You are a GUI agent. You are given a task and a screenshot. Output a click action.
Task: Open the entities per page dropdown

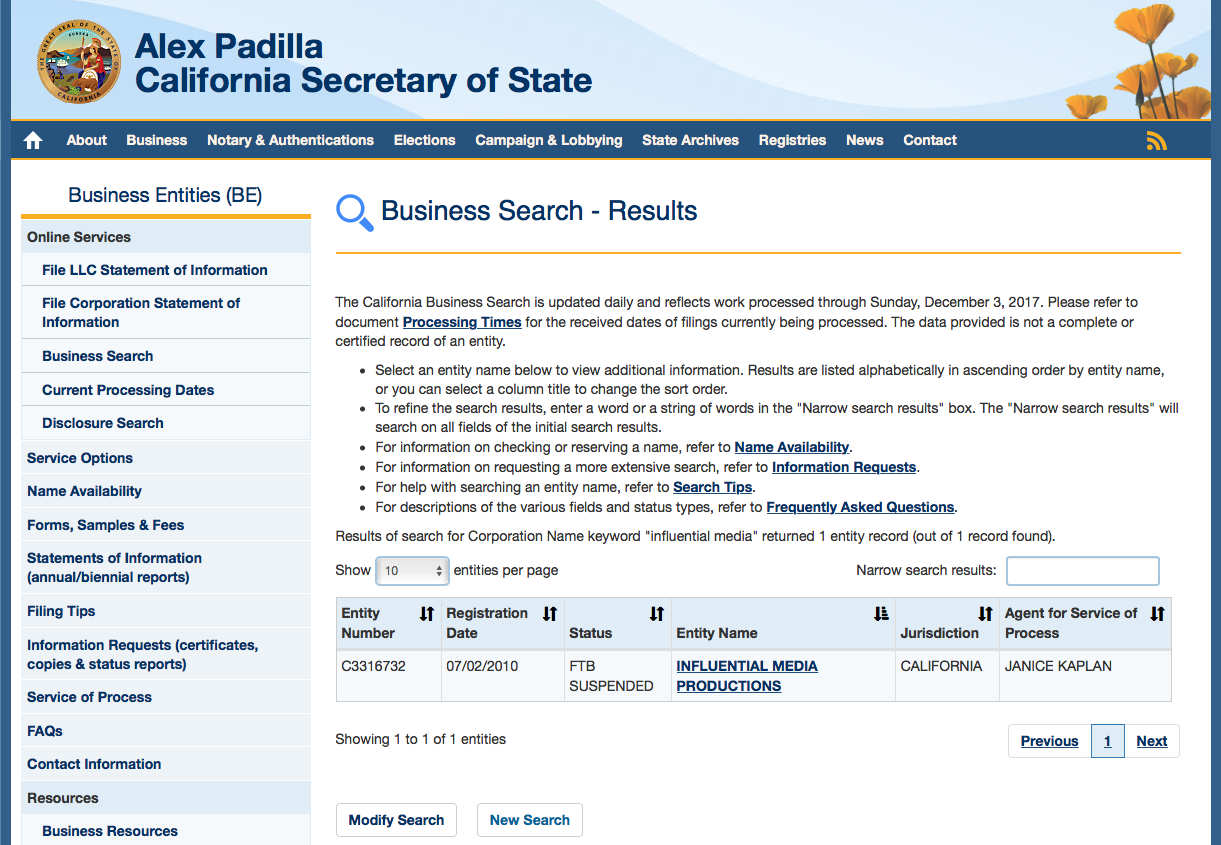(x=412, y=571)
